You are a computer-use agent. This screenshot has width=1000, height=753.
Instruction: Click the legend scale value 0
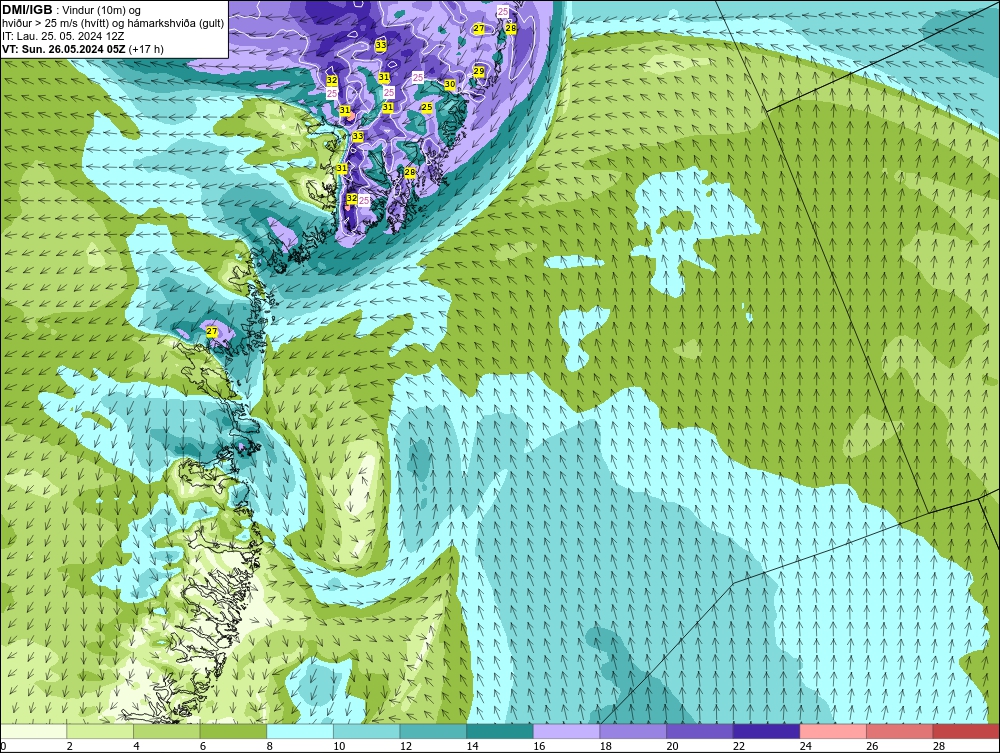[3, 746]
